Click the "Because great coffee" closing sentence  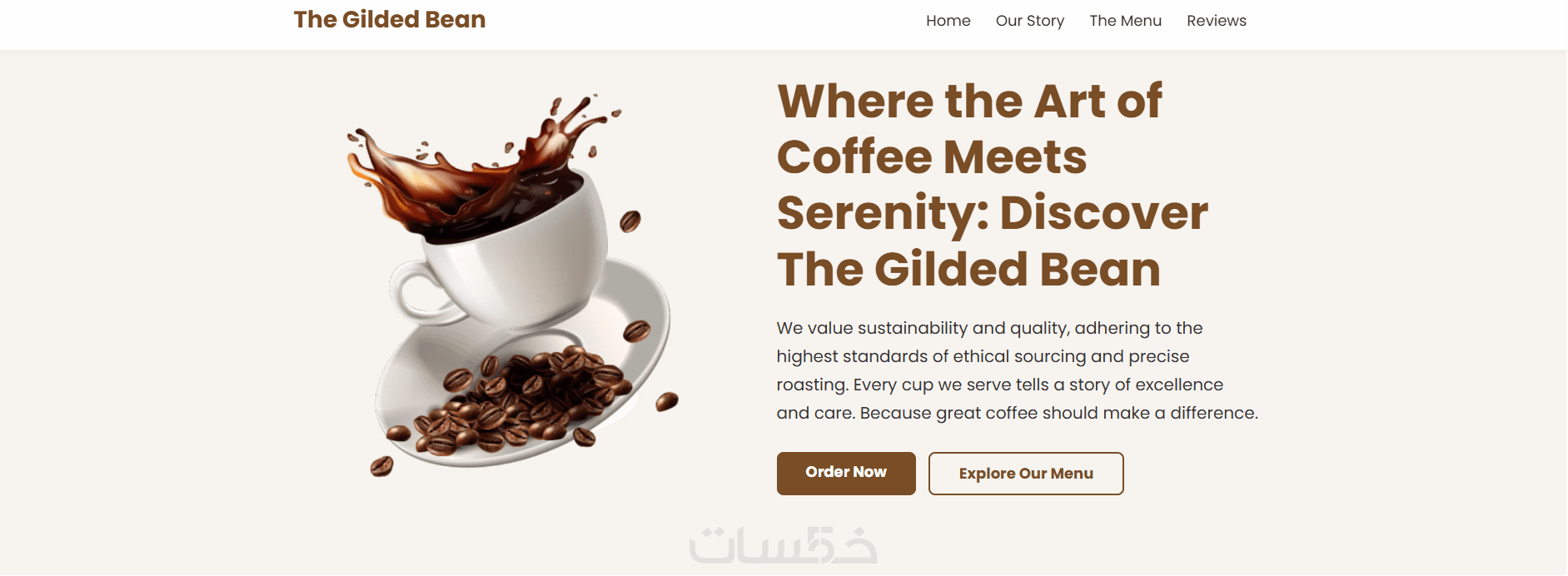(x=1058, y=414)
